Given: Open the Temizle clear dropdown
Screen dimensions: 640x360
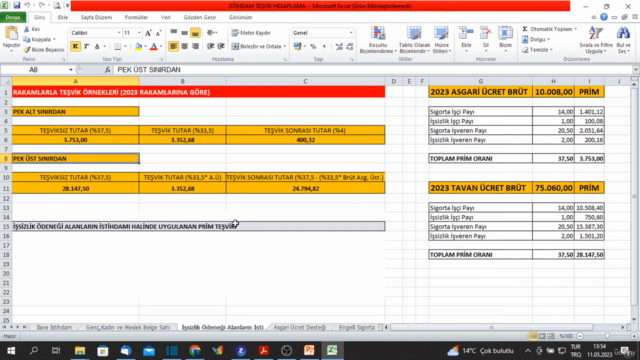Looking at the screenshot, I should 537,49.
